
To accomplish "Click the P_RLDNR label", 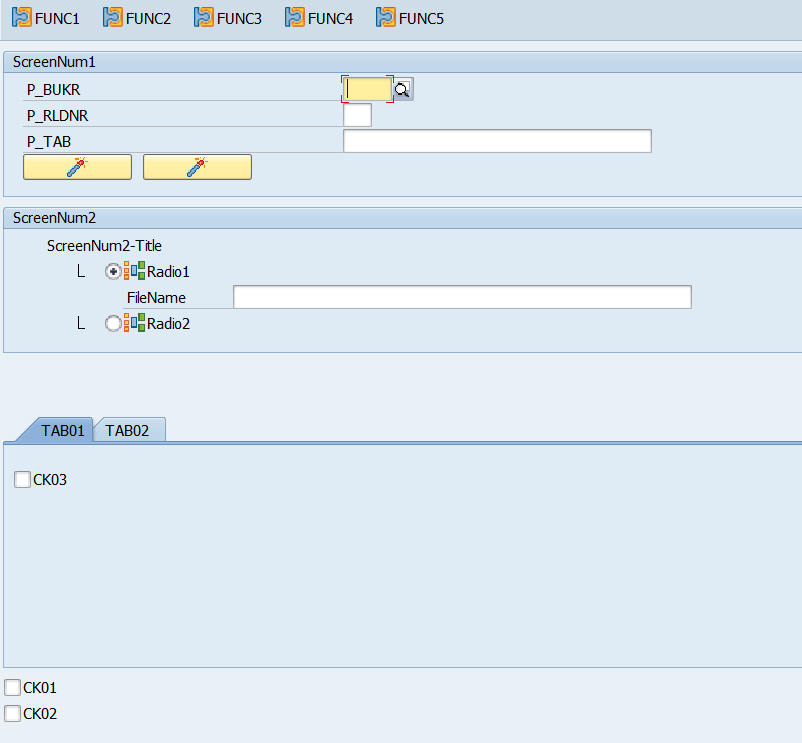I will (x=58, y=116).
